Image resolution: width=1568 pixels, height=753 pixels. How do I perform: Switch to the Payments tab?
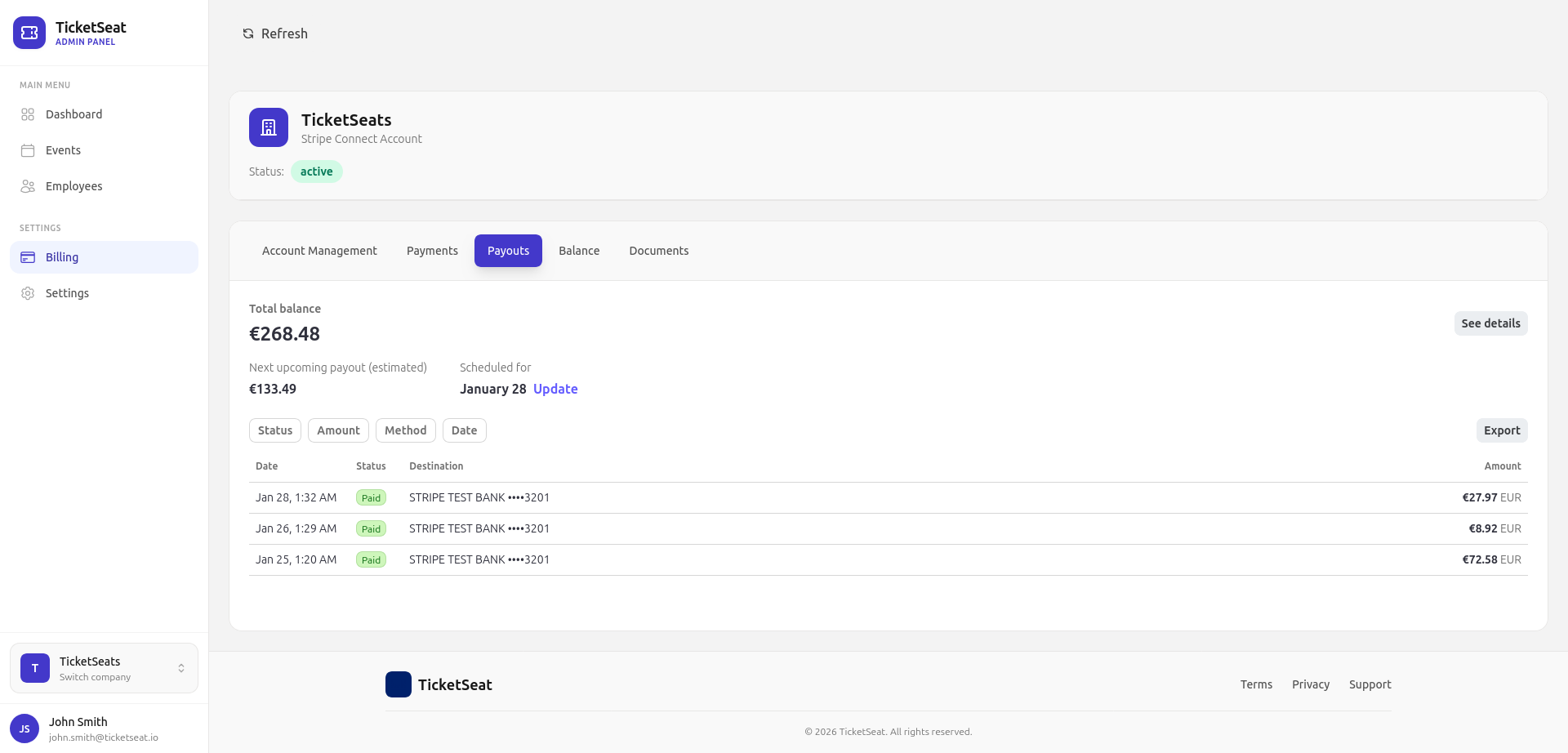click(432, 251)
